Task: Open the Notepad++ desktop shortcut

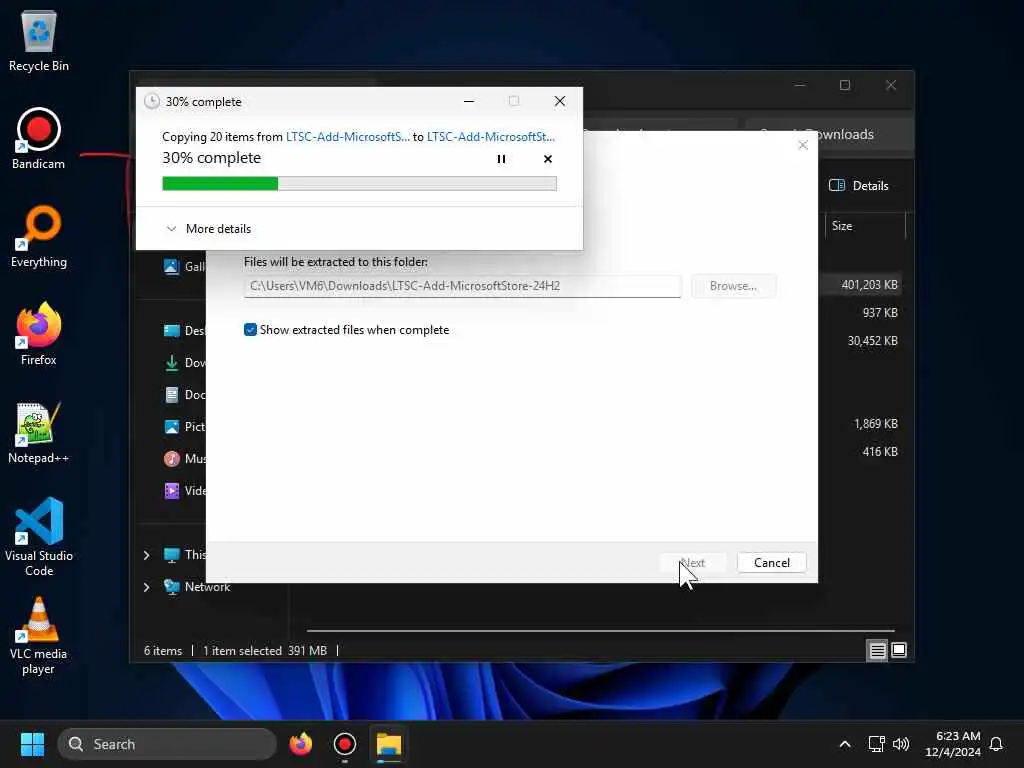Action: pos(39,432)
